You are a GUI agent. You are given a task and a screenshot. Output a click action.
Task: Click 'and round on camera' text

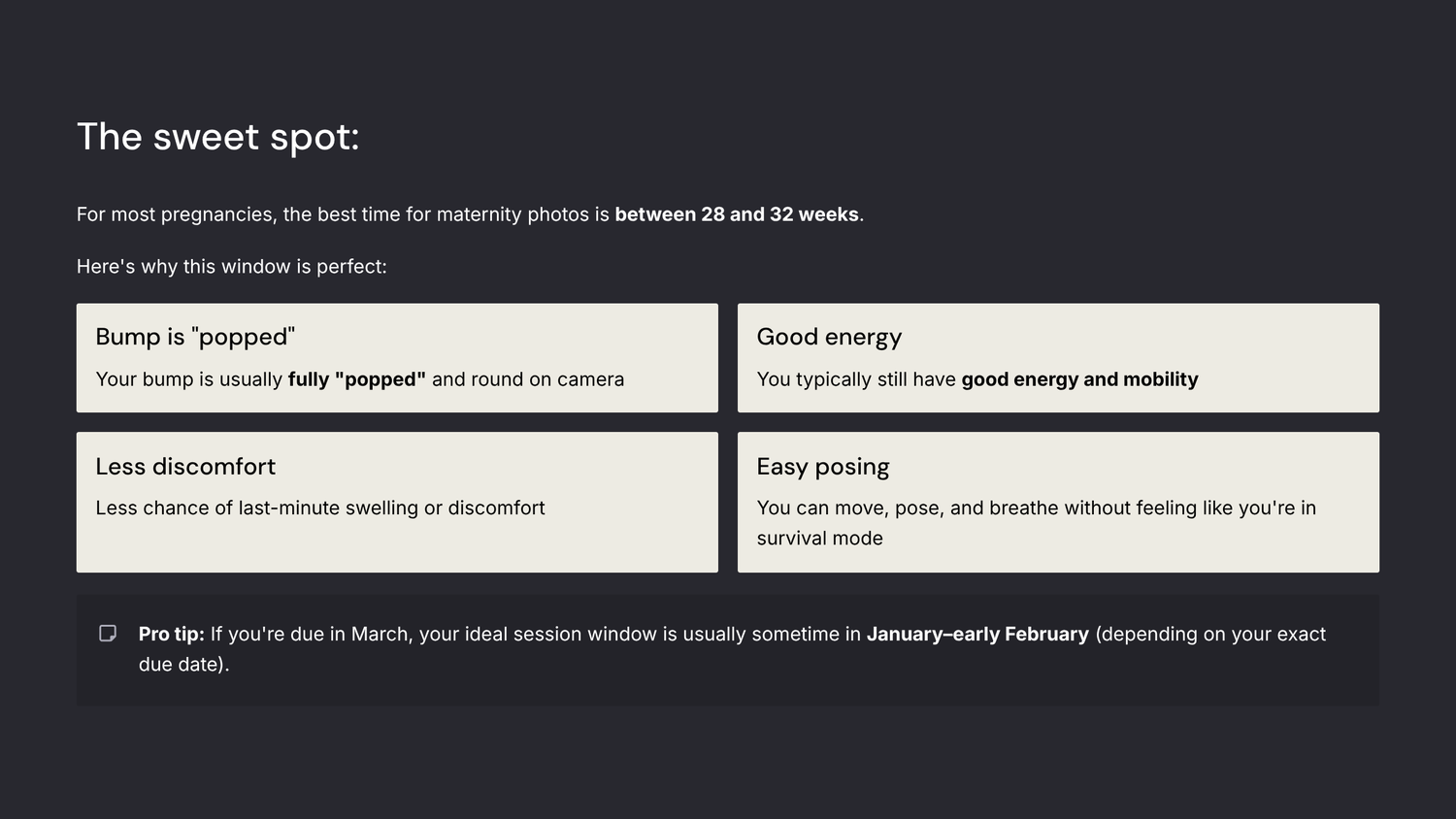pyautogui.click(x=528, y=379)
